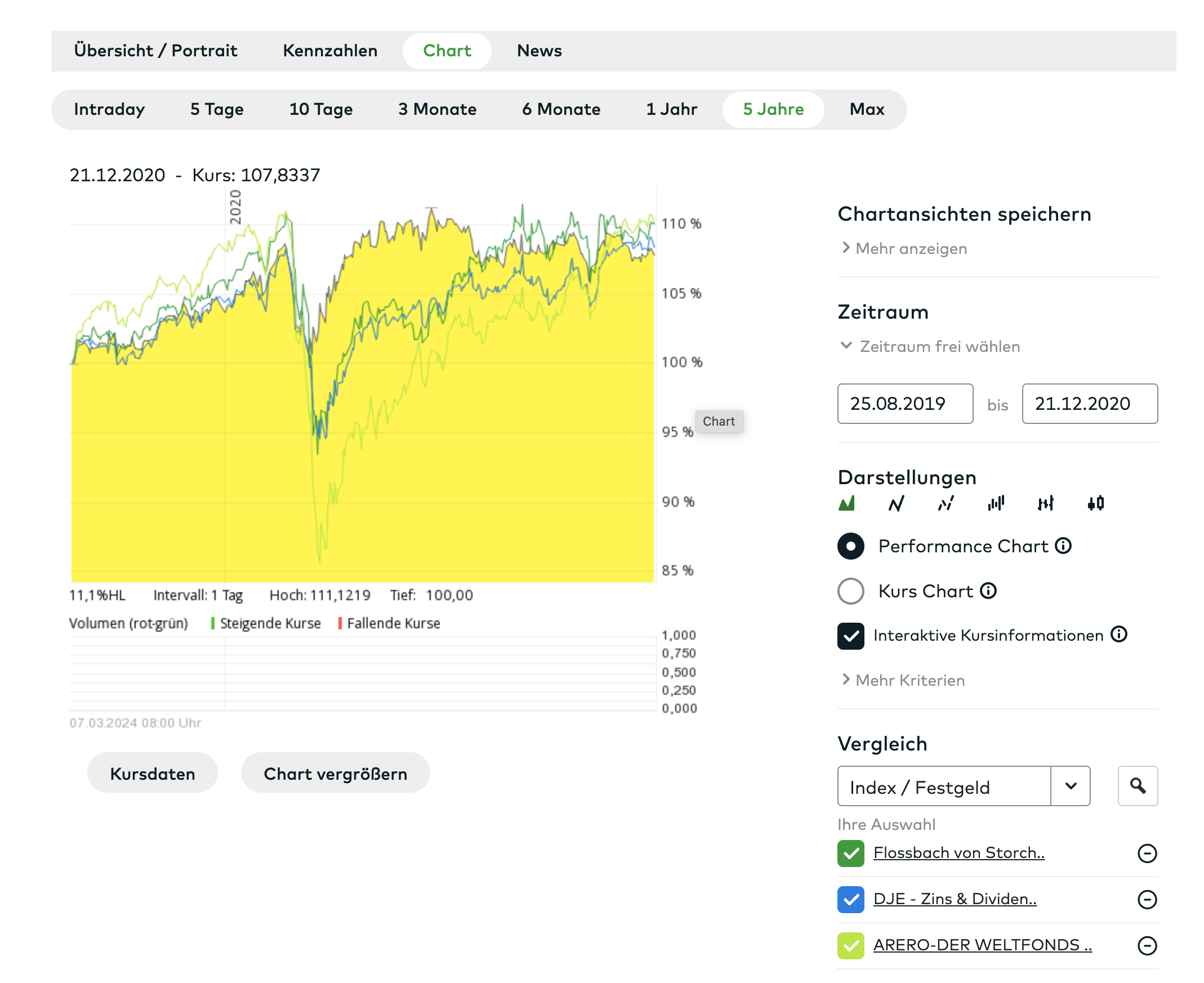The height and width of the screenshot is (983, 1204).
Task: Select the area (mountain) chart display
Action: [846, 503]
